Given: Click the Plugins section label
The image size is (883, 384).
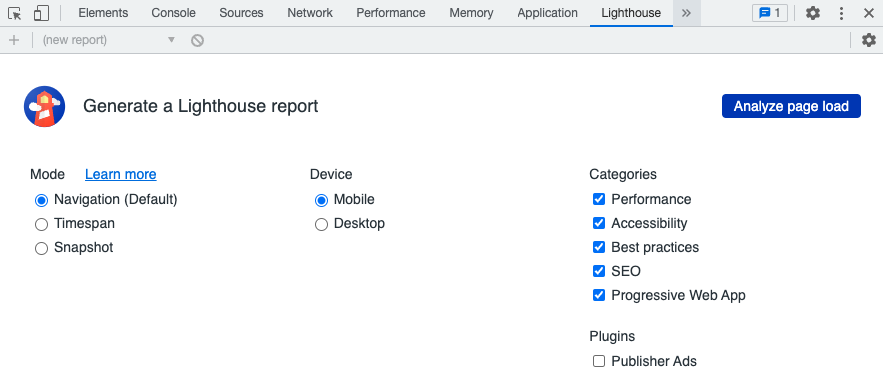Looking at the screenshot, I should click(x=612, y=336).
